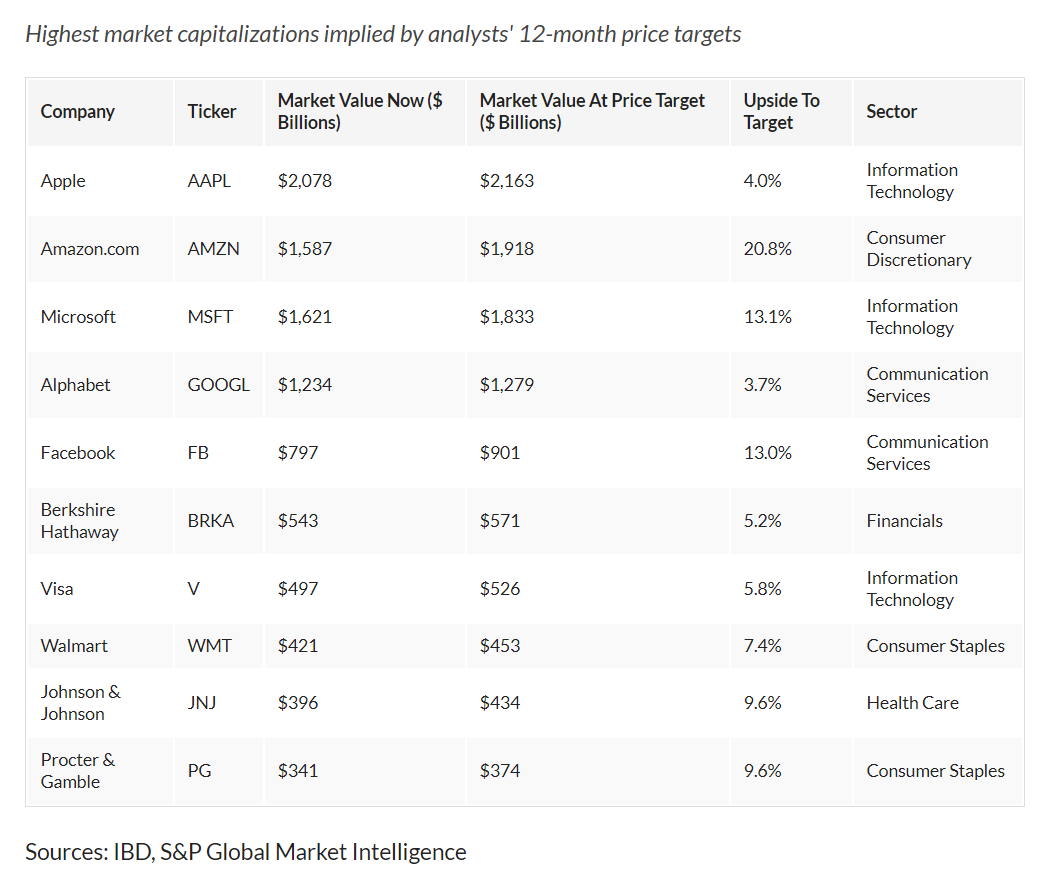
Task: Click Amazon's 20.8% upside to target
Action: click(768, 249)
